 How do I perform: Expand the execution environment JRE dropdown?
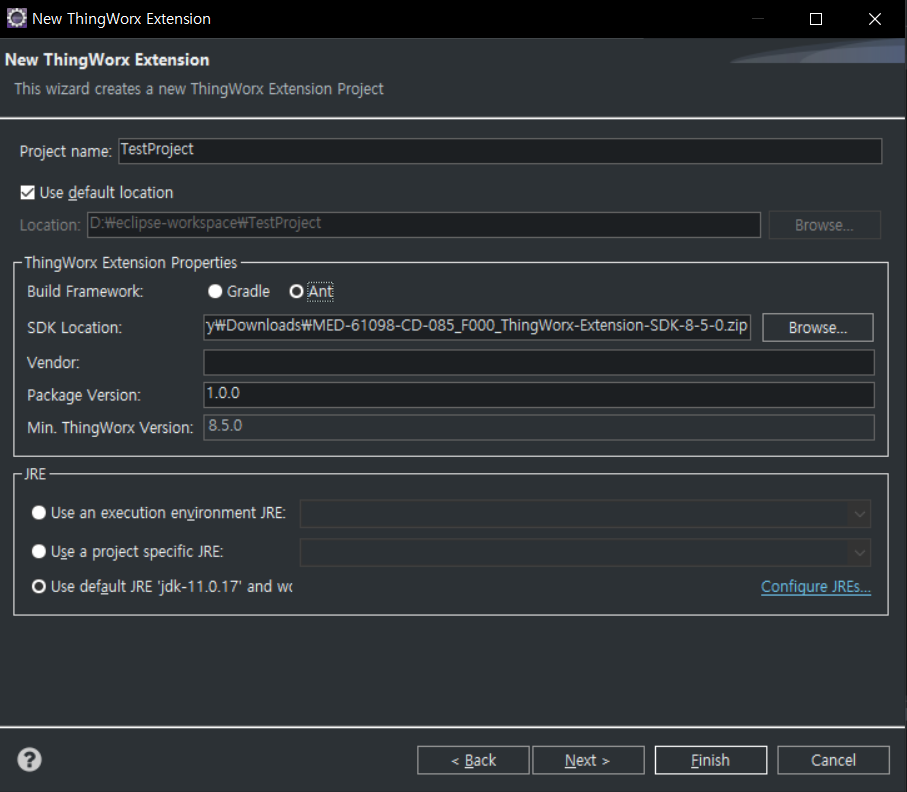coord(857,514)
